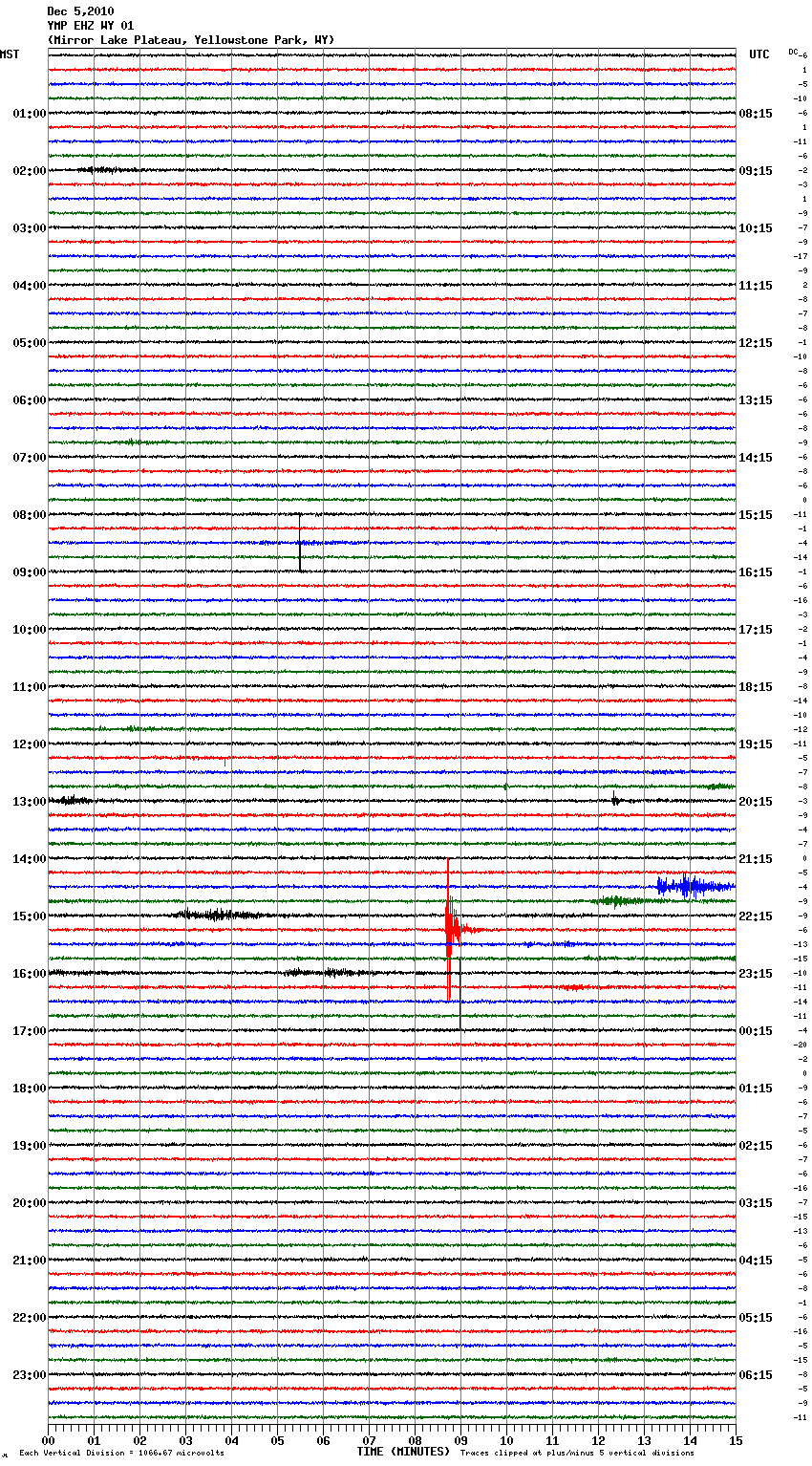Select the 07:00 MST time label

coord(30,458)
